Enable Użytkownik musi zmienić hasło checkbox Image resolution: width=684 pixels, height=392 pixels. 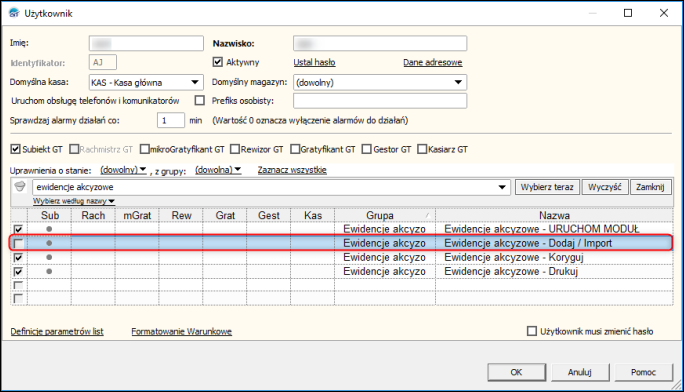[x=532, y=331]
